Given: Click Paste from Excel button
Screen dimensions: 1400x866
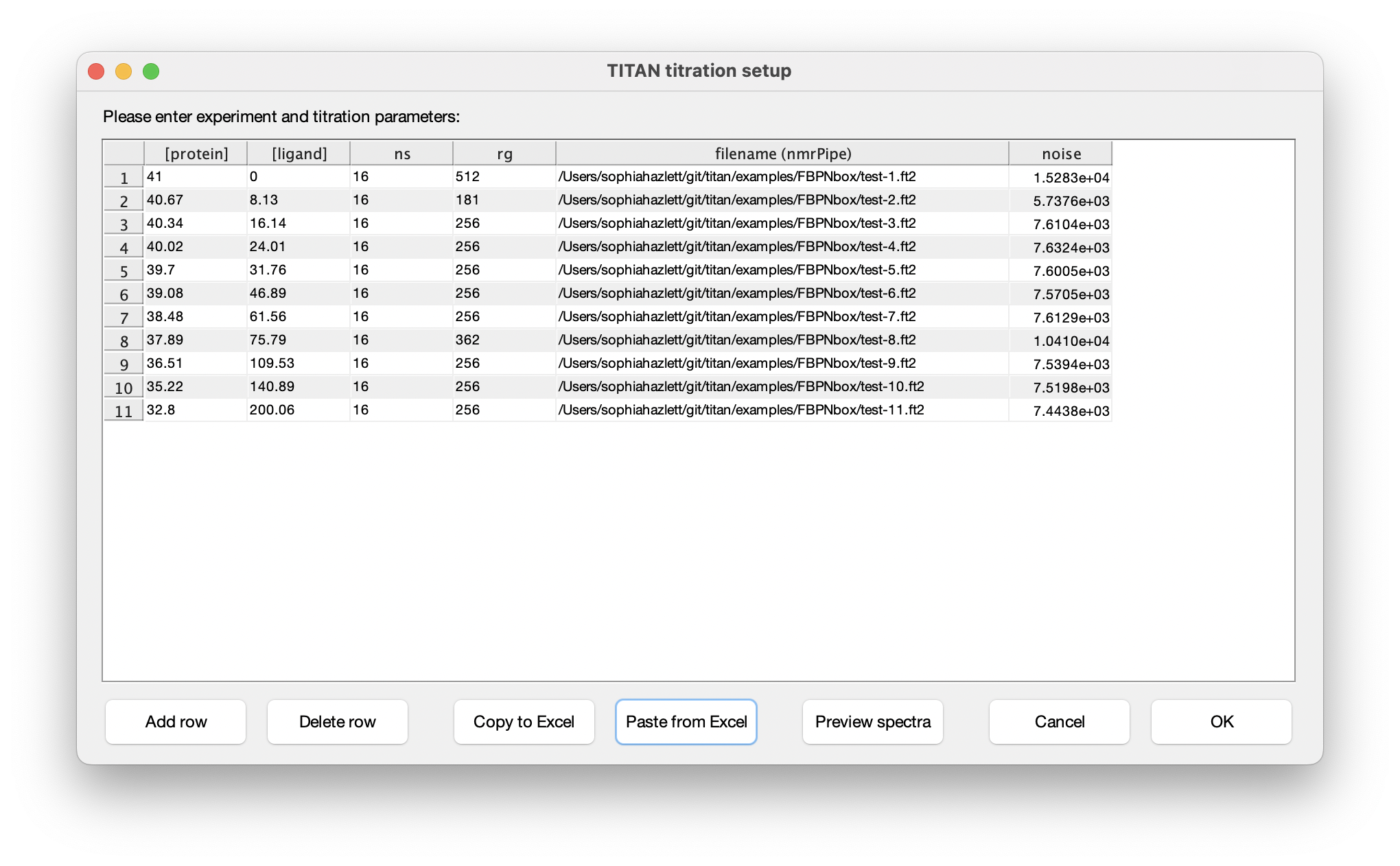Looking at the screenshot, I should (x=686, y=721).
